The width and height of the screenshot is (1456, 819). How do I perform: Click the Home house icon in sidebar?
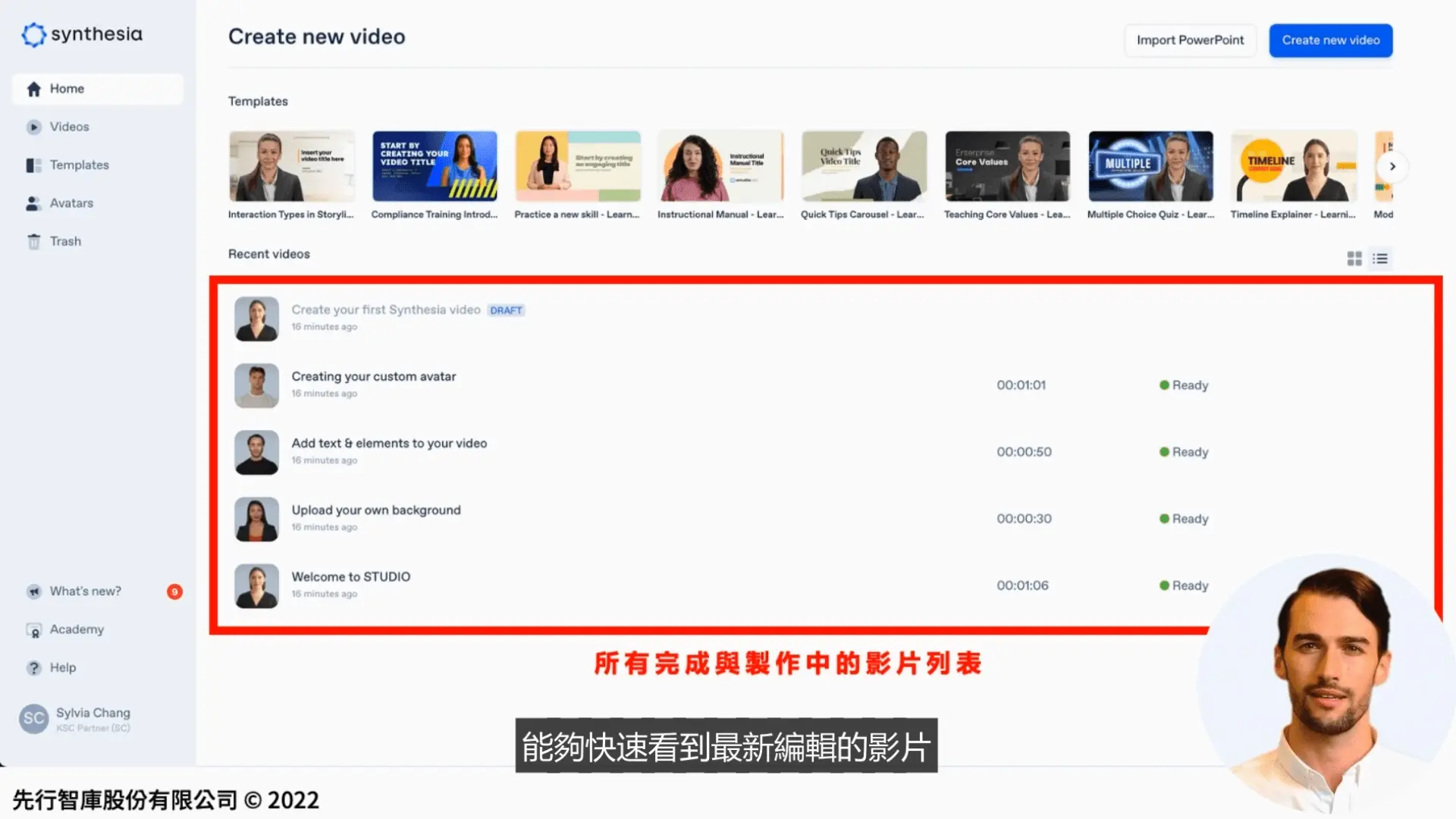click(33, 89)
